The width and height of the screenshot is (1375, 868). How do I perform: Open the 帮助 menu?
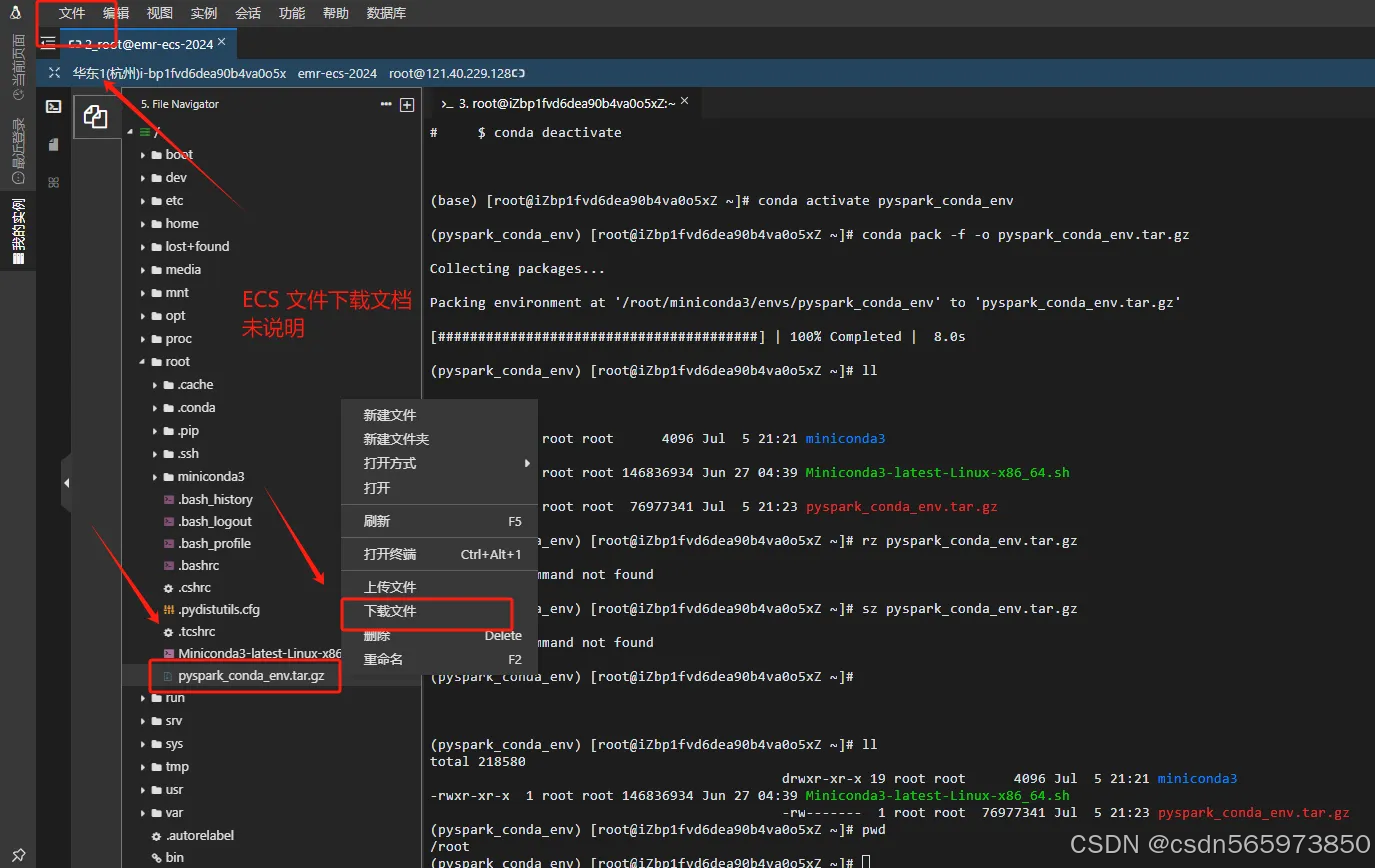pos(336,13)
